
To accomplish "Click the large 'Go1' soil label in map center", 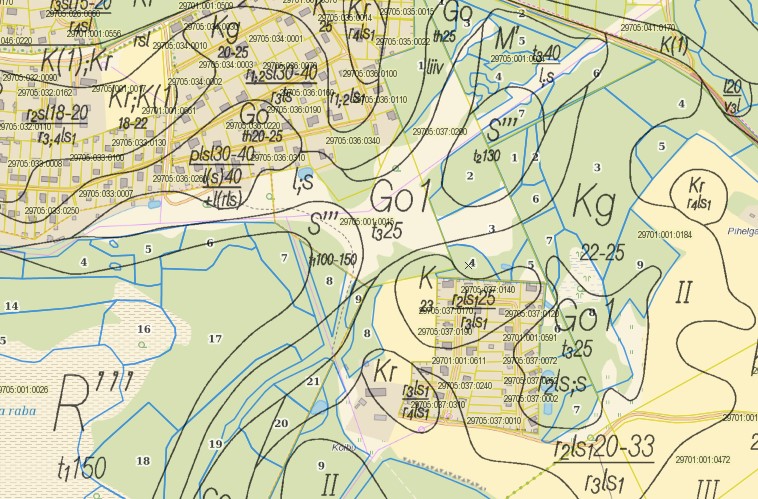I will (400, 197).
